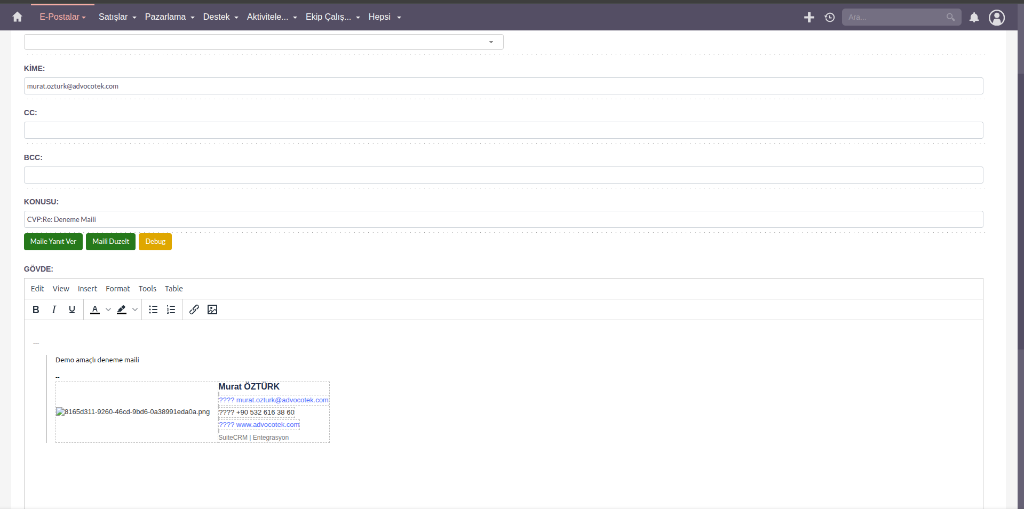Expand the Destek menu

point(221,17)
